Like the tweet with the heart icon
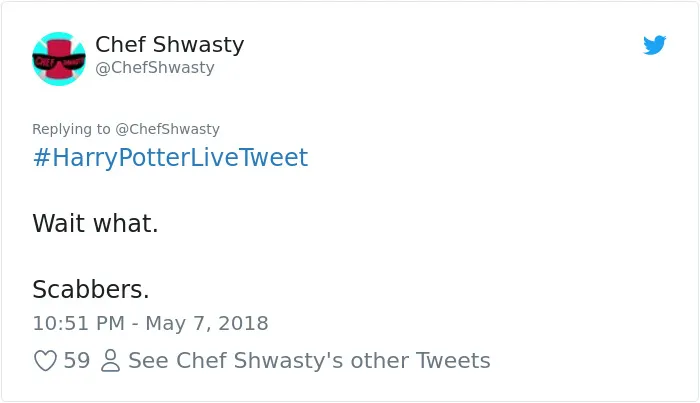The width and height of the screenshot is (700, 403). coord(46,361)
